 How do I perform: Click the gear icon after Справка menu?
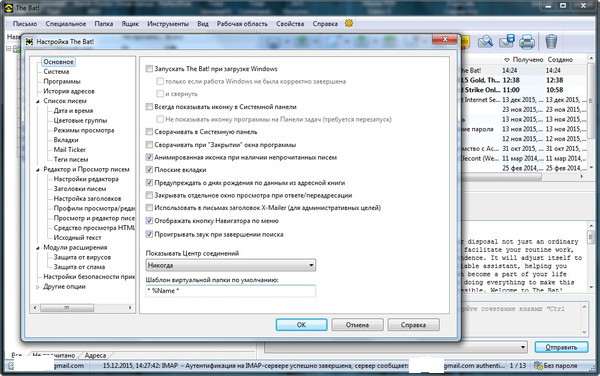tap(349, 23)
